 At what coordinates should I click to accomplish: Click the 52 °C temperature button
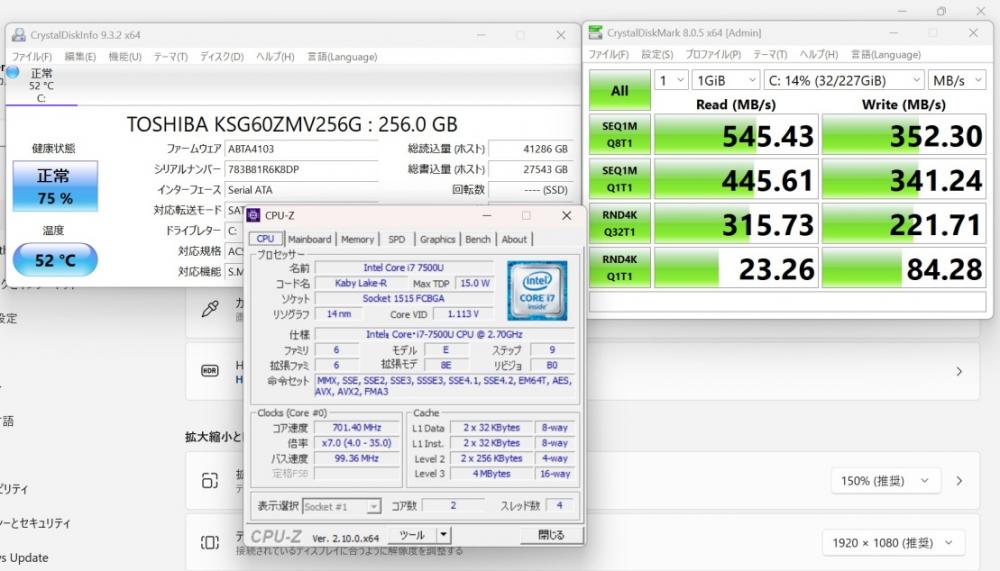point(55,260)
